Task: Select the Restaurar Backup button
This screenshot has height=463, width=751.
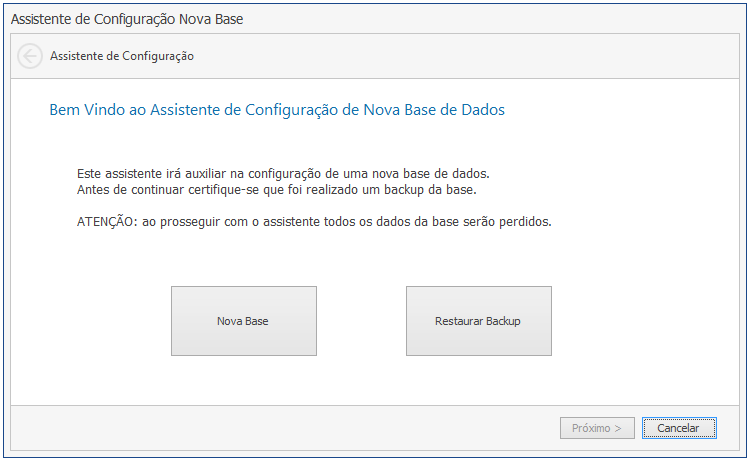Action: pyautogui.click(x=479, y=321)
